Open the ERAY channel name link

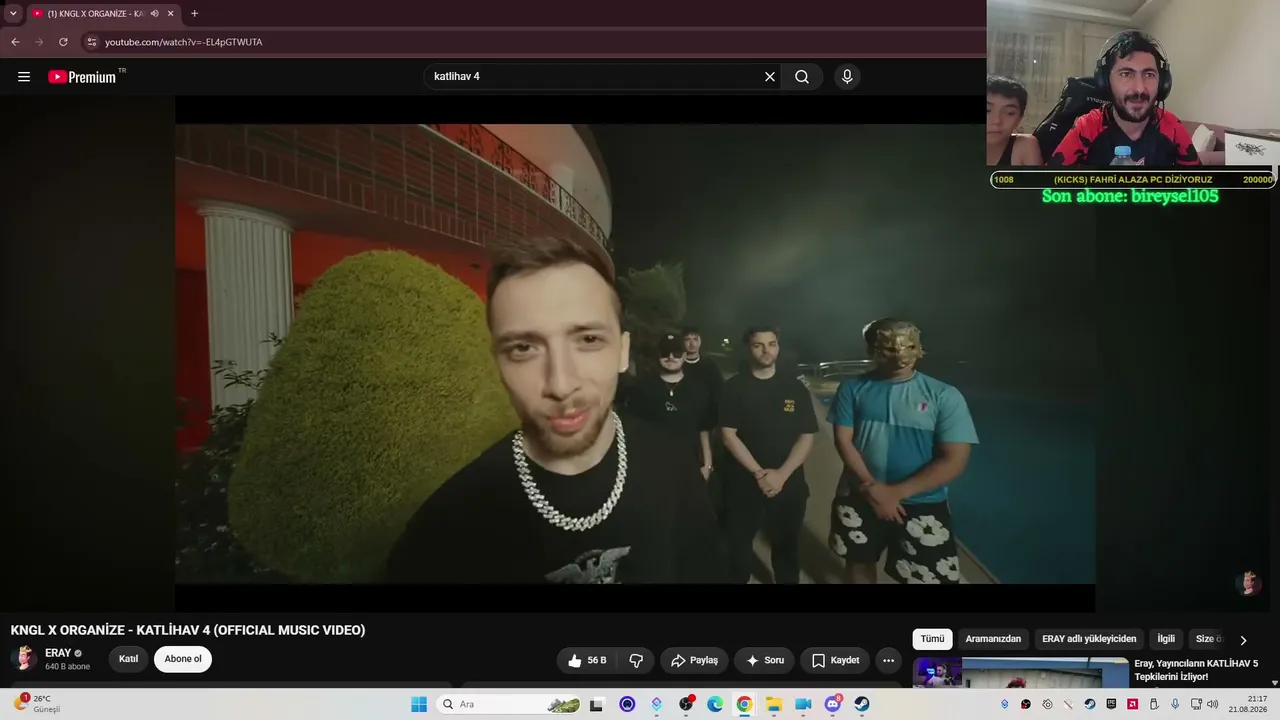(58, 653)
